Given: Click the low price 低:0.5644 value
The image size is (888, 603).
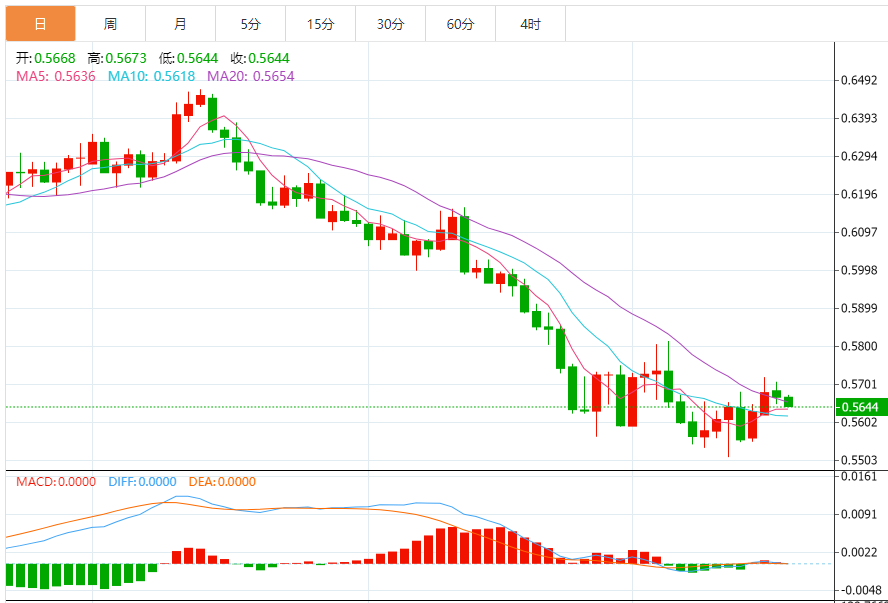Looking at the screenshot, I should pyautogui.click(x=188, y=58).
